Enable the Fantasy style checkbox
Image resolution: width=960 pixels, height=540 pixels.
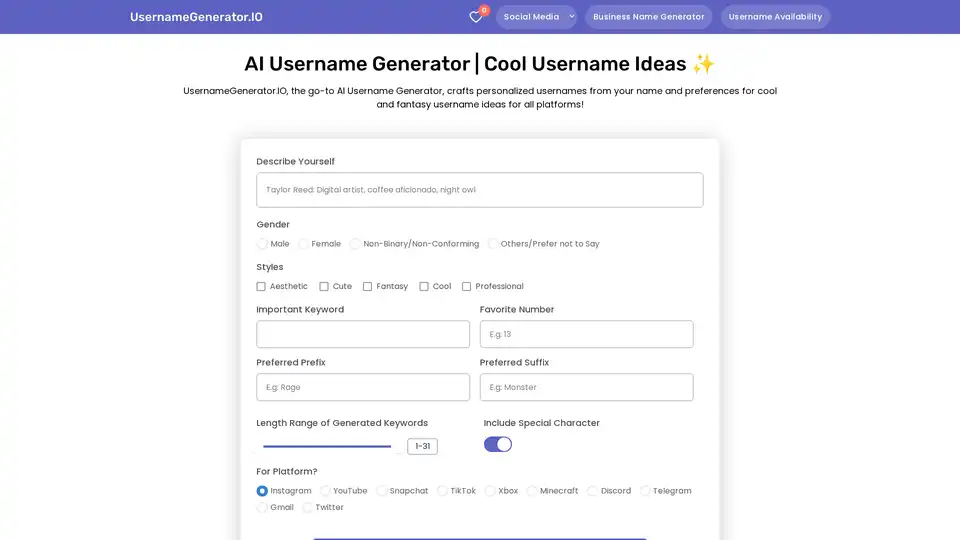tap(368, 287)
